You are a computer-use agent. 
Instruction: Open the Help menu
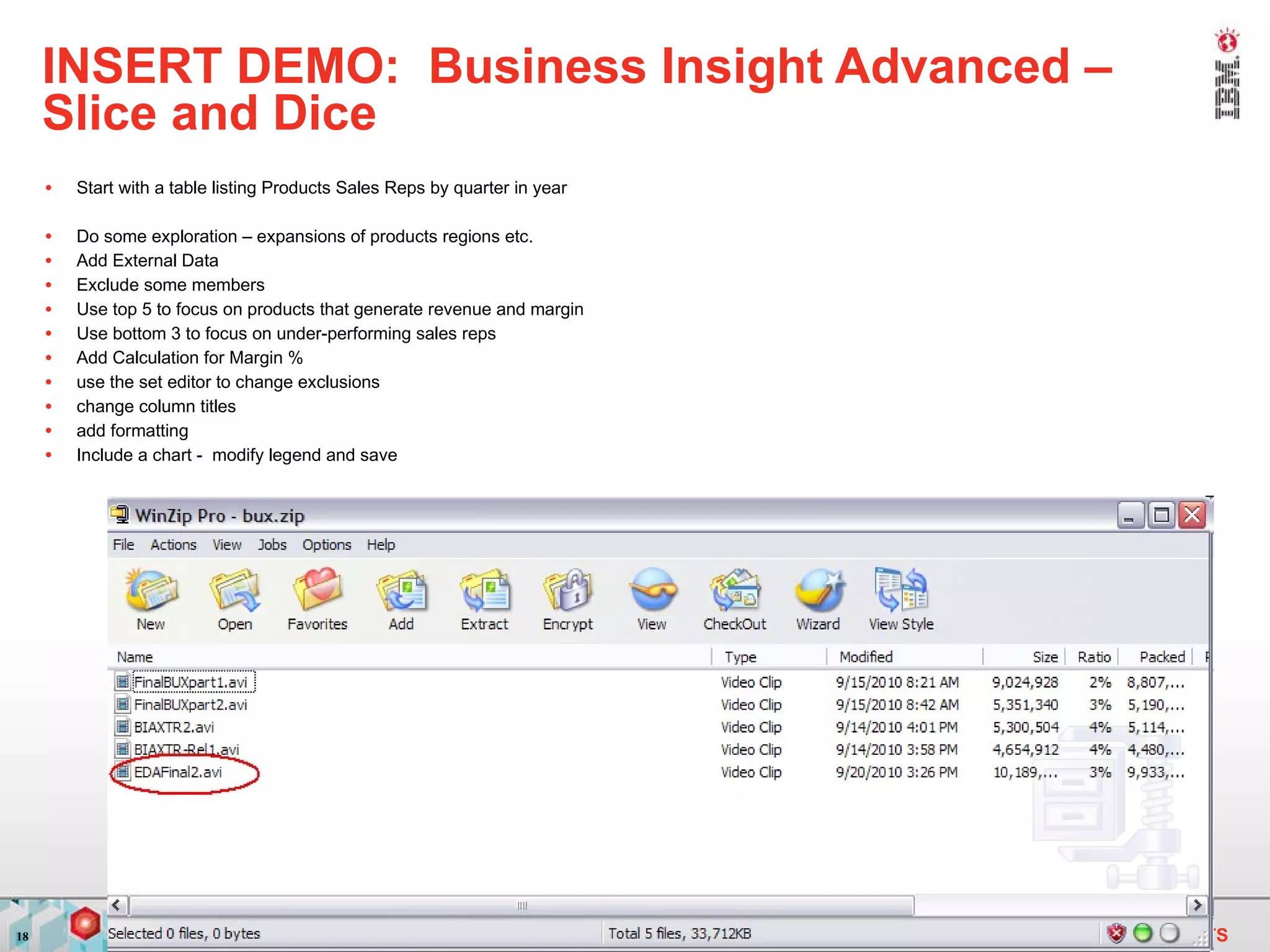(x=381, y=545)
